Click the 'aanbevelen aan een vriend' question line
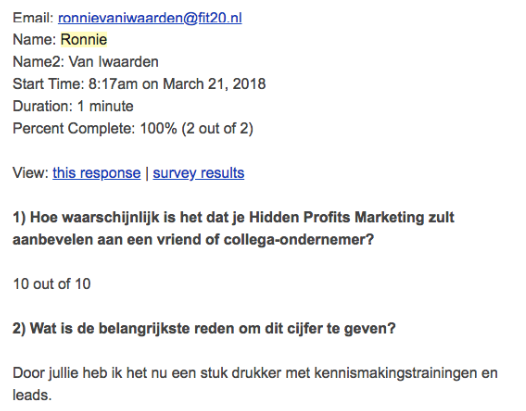This screenshot has width=526, height=411. click(193, 240)
